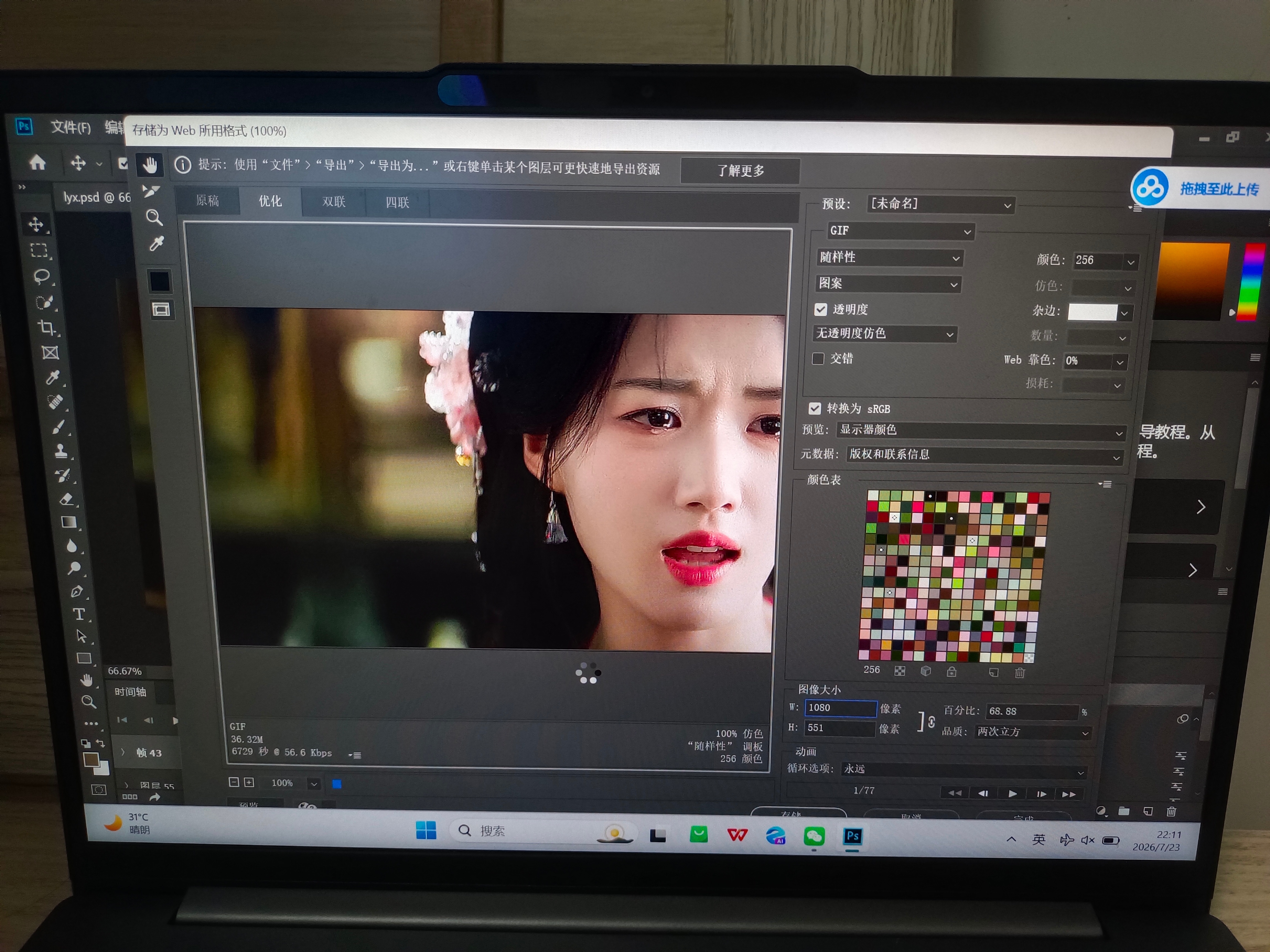The image size is (1270, 952).
Task: Toggle the 转换为 sRGB checkbox
Action: pyautogui.click(x=814, y=409)
